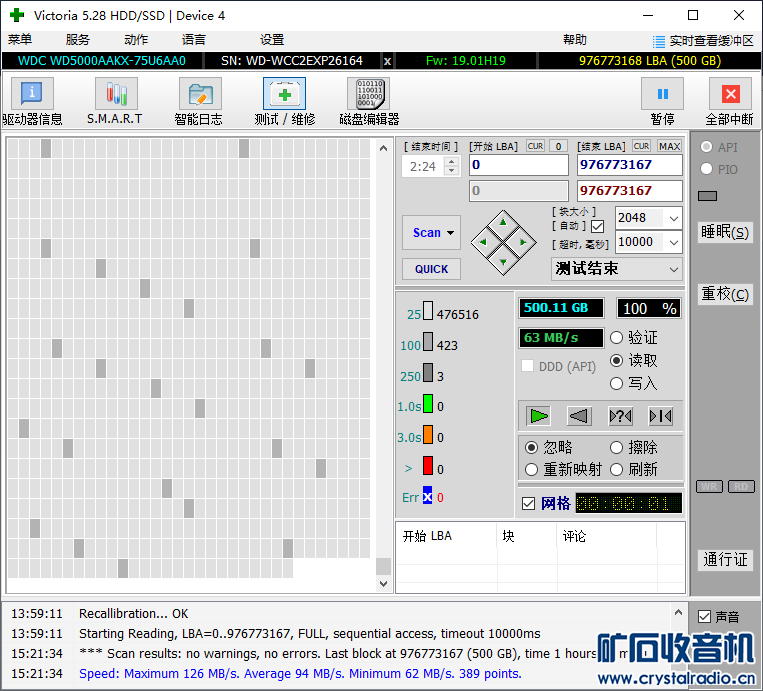Click the green 1.0s block color swatch
763x691 pixels.
(x=428, y=404)
